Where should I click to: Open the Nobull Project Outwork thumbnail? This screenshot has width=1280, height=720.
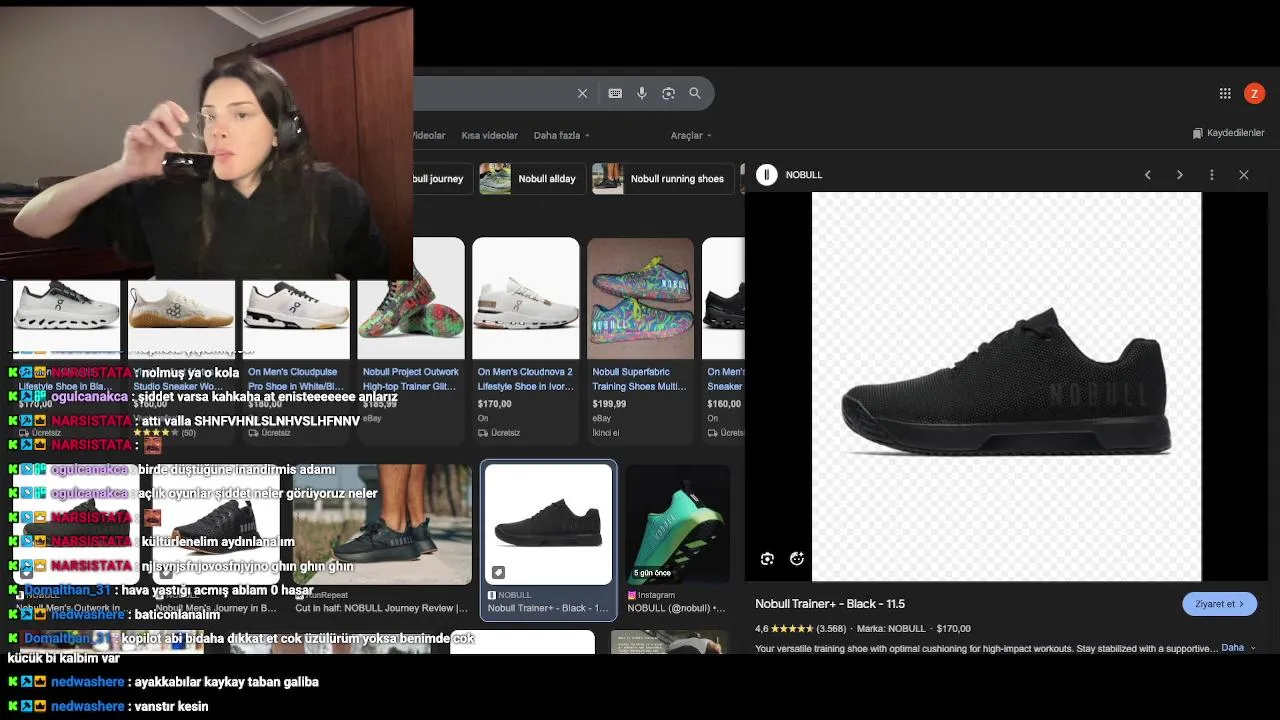click(x=410, y=298)
